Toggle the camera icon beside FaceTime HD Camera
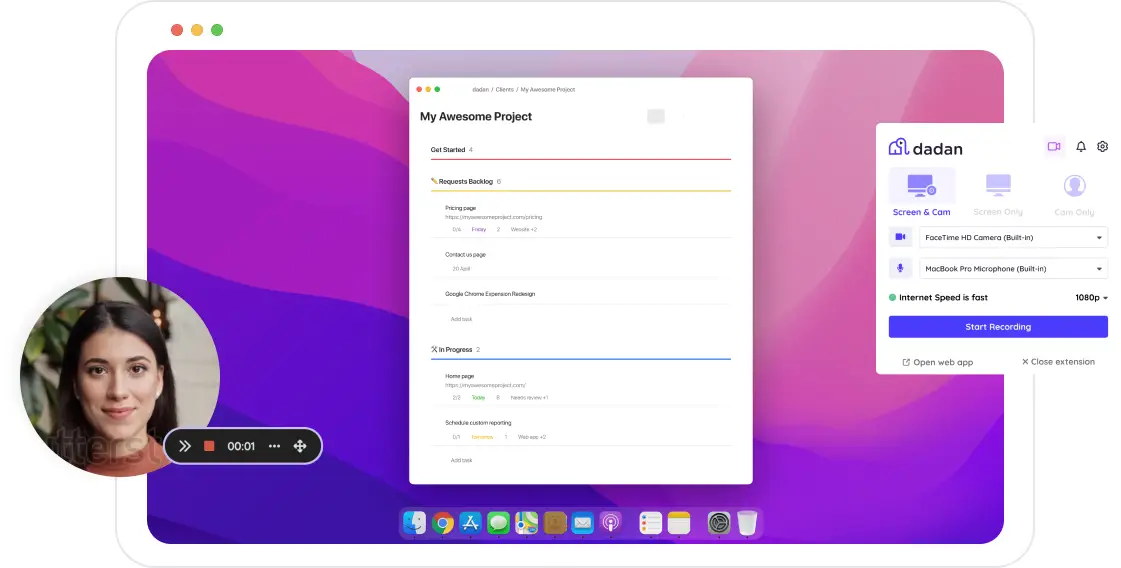Image resolution: width=1121 pixels, height=568 pixels. click(900, 237)
